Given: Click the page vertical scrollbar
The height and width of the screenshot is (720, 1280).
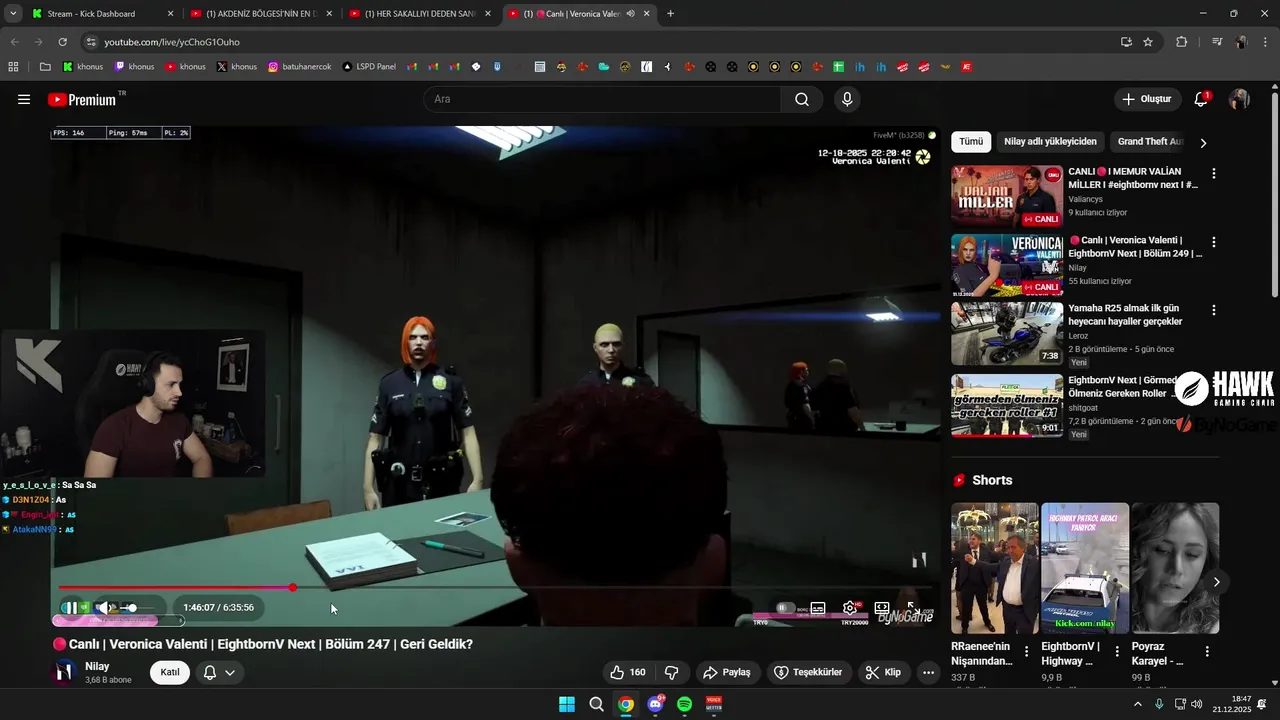Looking at the screenshot, I should pos(1275,194).
